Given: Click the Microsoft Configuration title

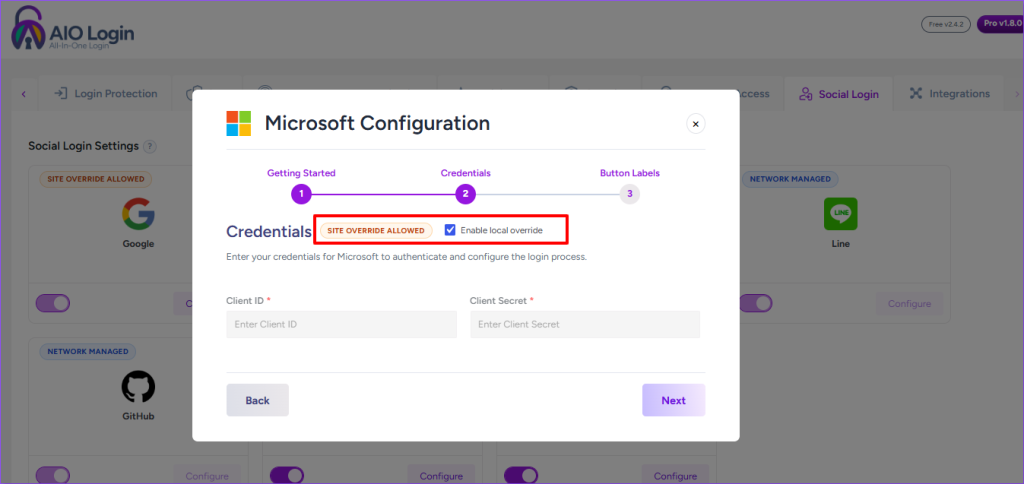Looking at the screenshot, I should pyautogui.click(x=377, y=123).
